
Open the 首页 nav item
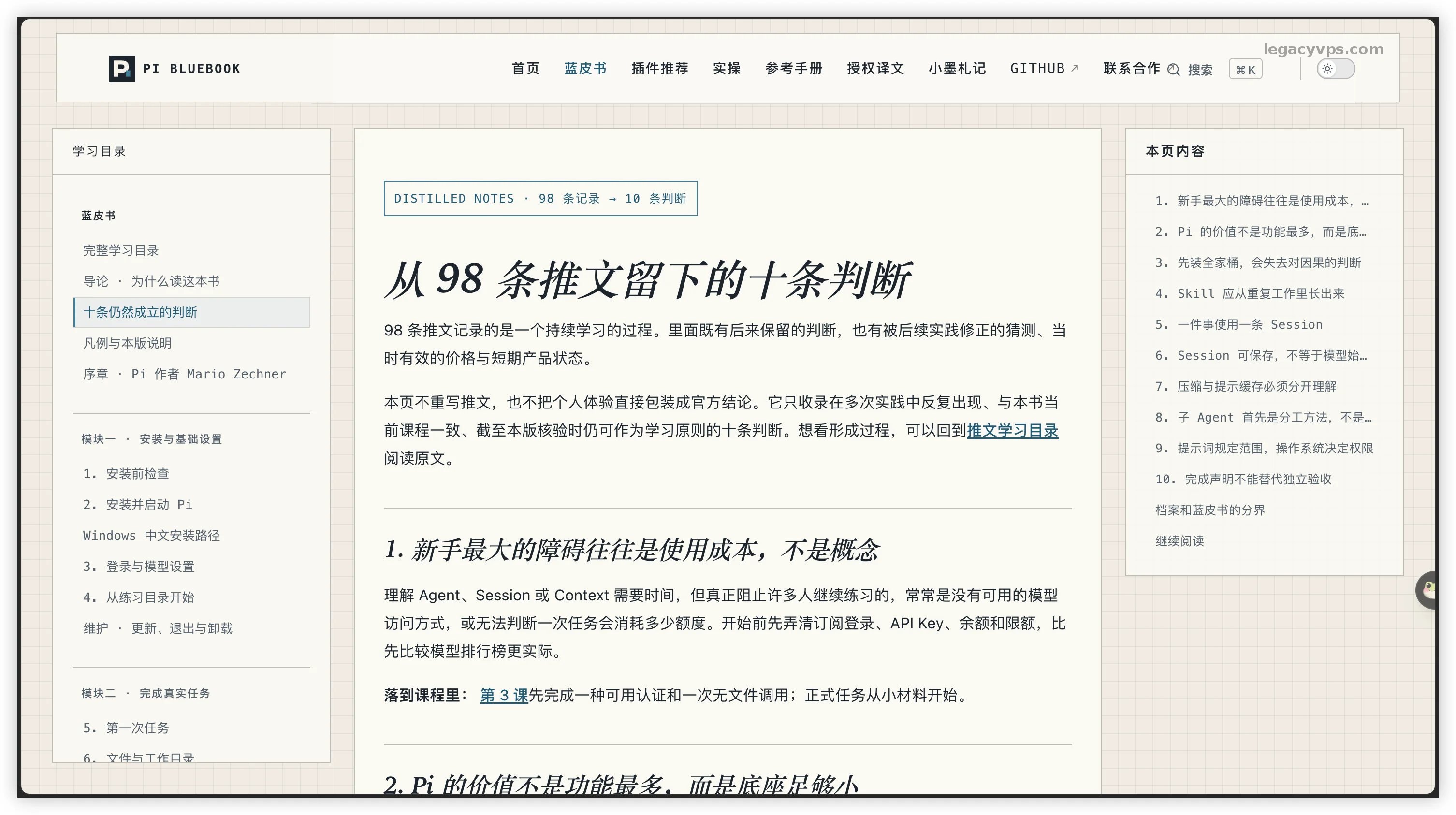pyautogui.click(x=525, y=68)
